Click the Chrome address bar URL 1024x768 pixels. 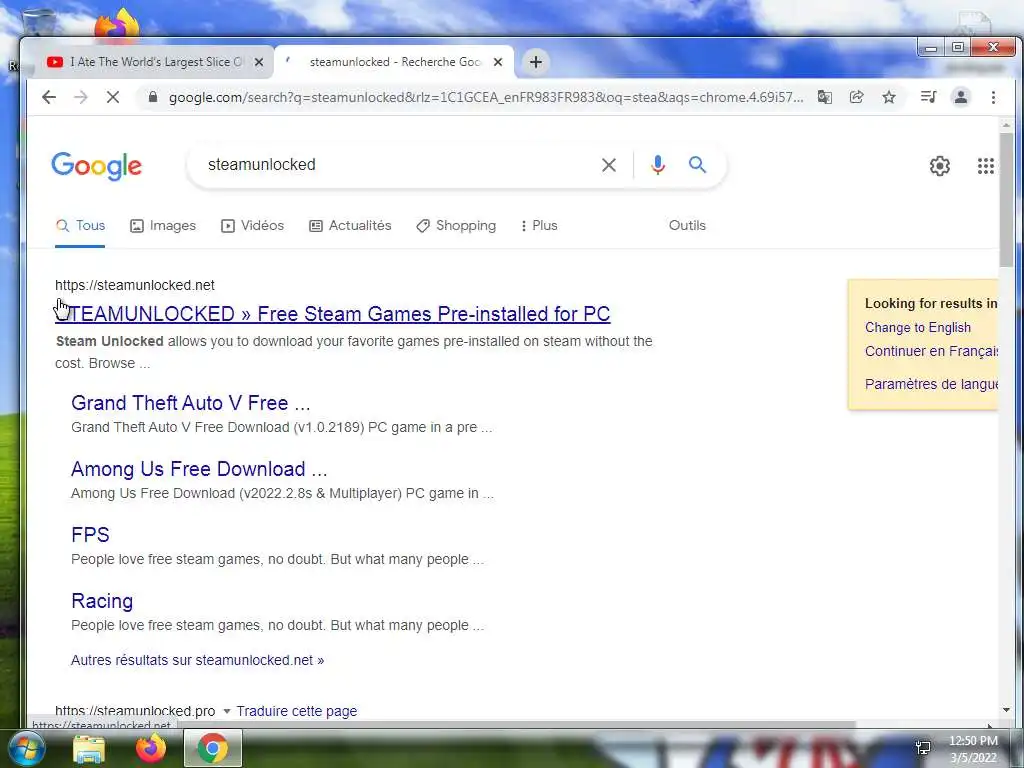click(486, 97)
